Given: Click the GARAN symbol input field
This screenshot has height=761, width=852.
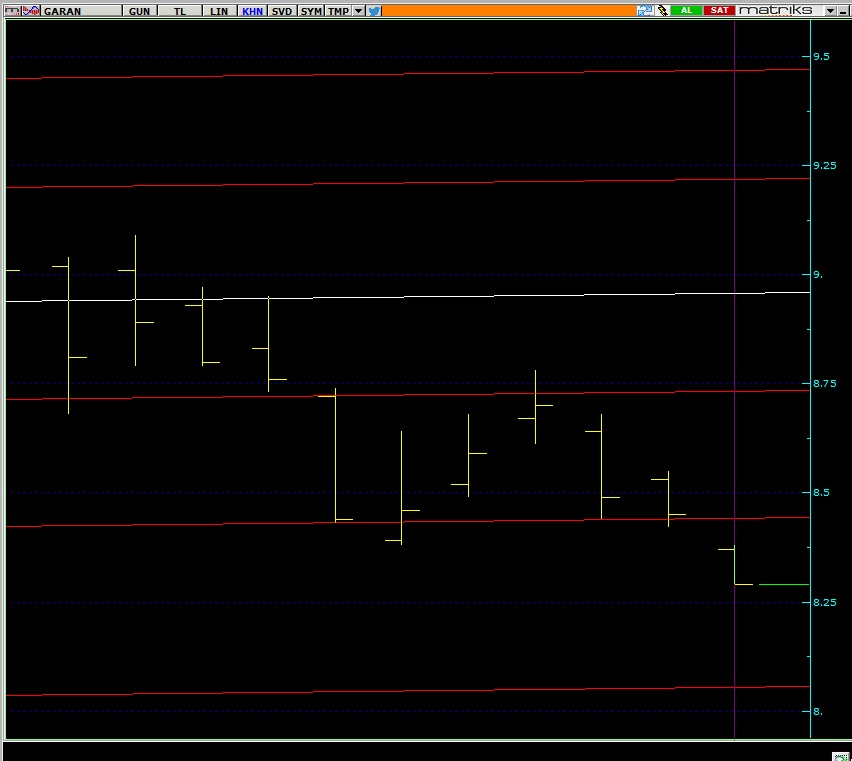Looking at the screenshot, I should click(82, 11).
